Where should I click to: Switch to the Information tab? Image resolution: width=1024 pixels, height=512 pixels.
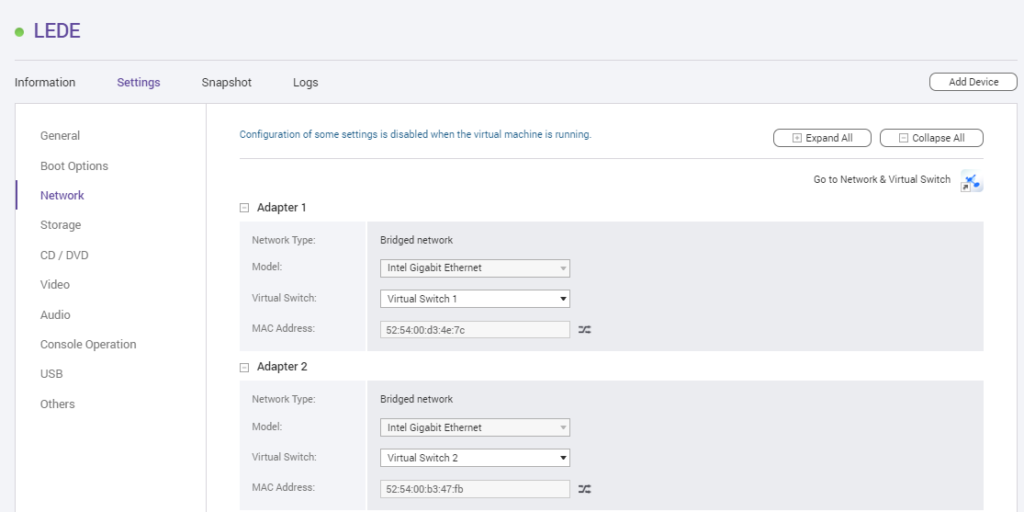tap(45, 82)
